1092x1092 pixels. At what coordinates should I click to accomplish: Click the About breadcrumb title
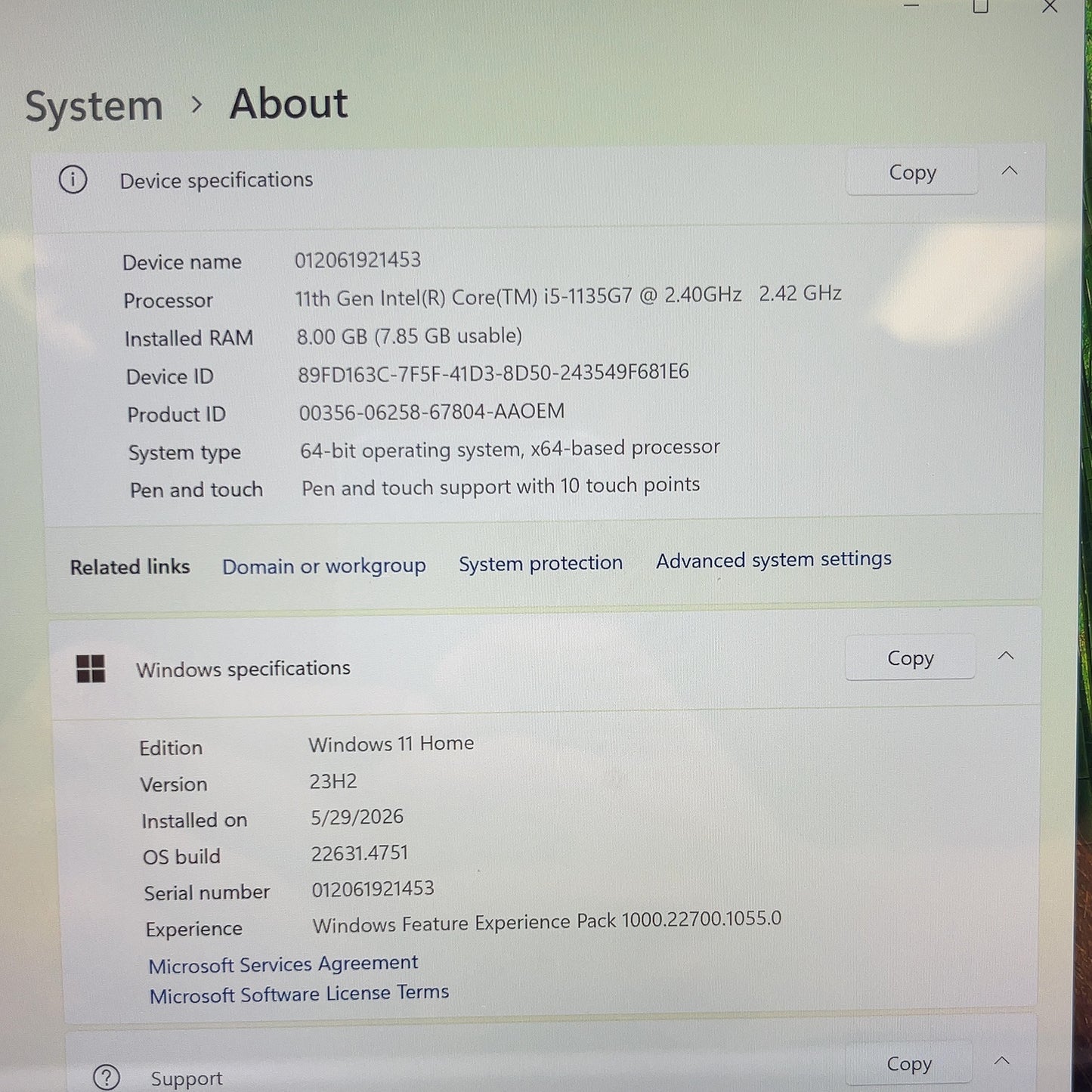point(289,103)
